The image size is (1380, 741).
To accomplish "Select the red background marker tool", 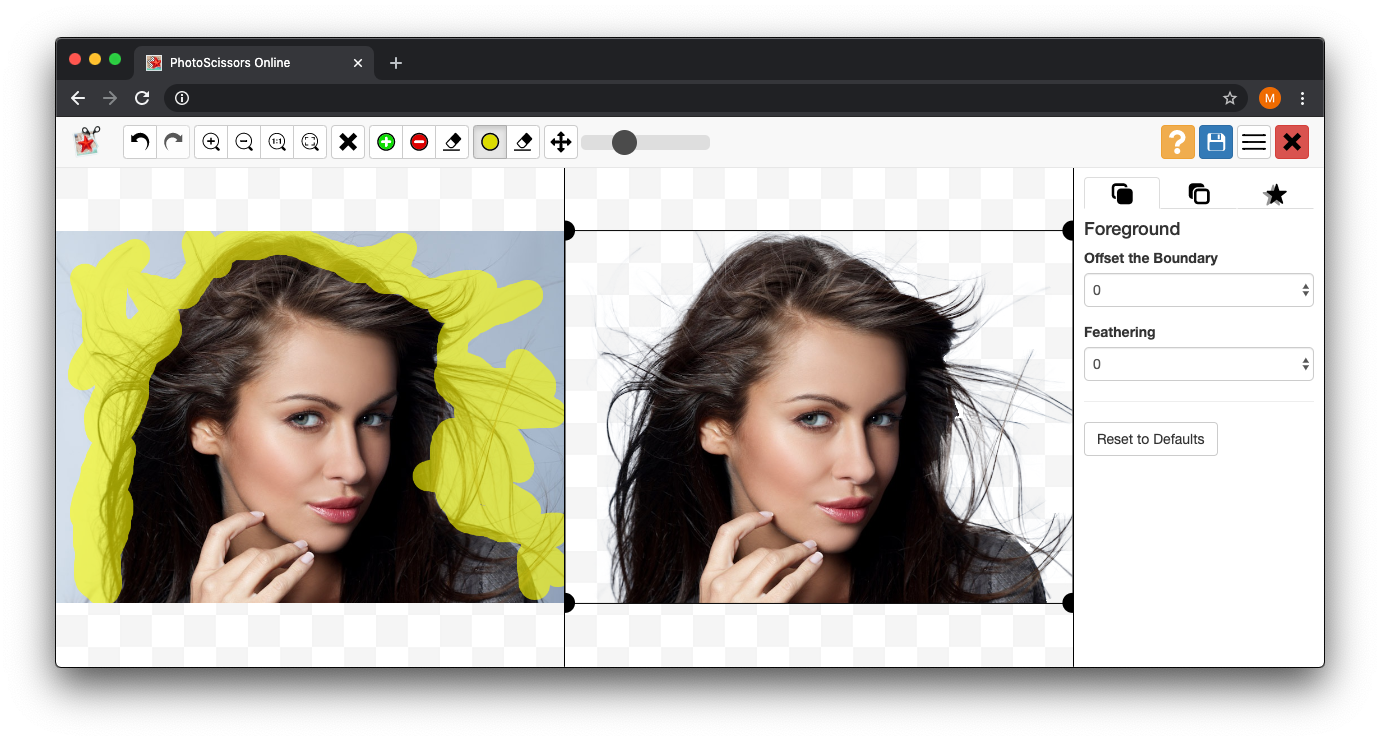I will point(418,142).
